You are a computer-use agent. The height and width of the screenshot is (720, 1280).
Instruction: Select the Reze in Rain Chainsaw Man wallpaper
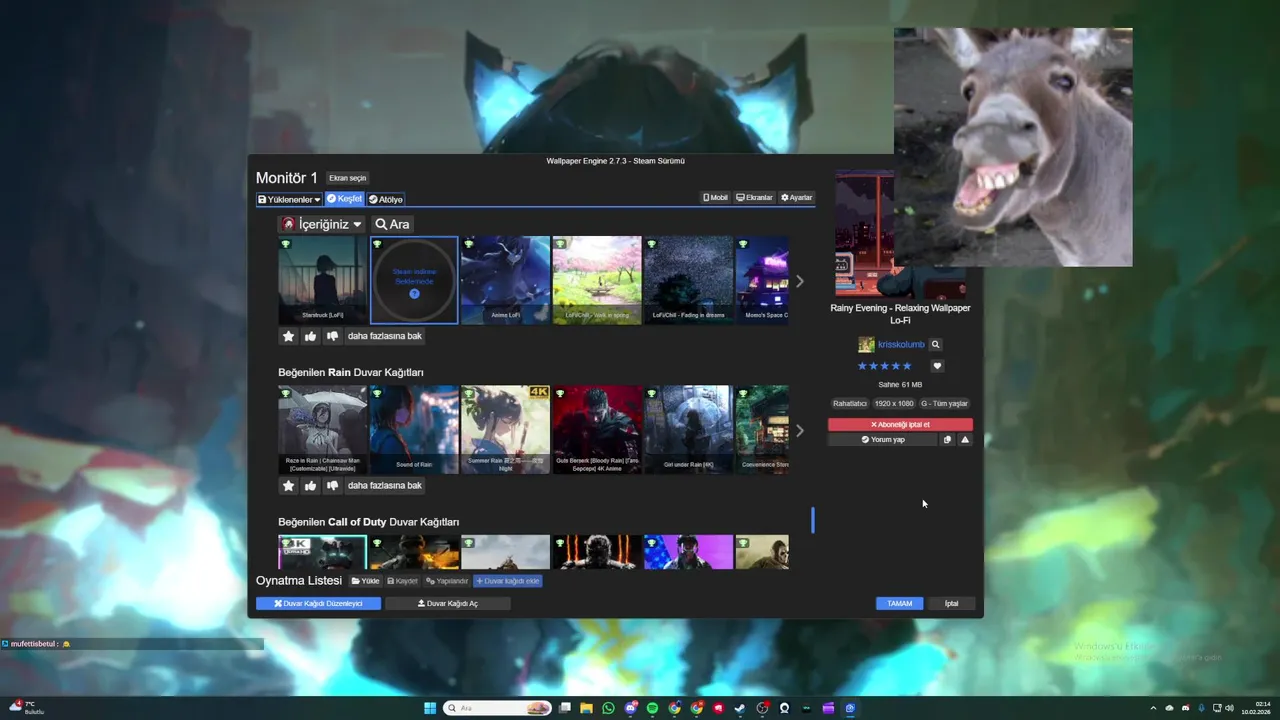click(322, 429)
